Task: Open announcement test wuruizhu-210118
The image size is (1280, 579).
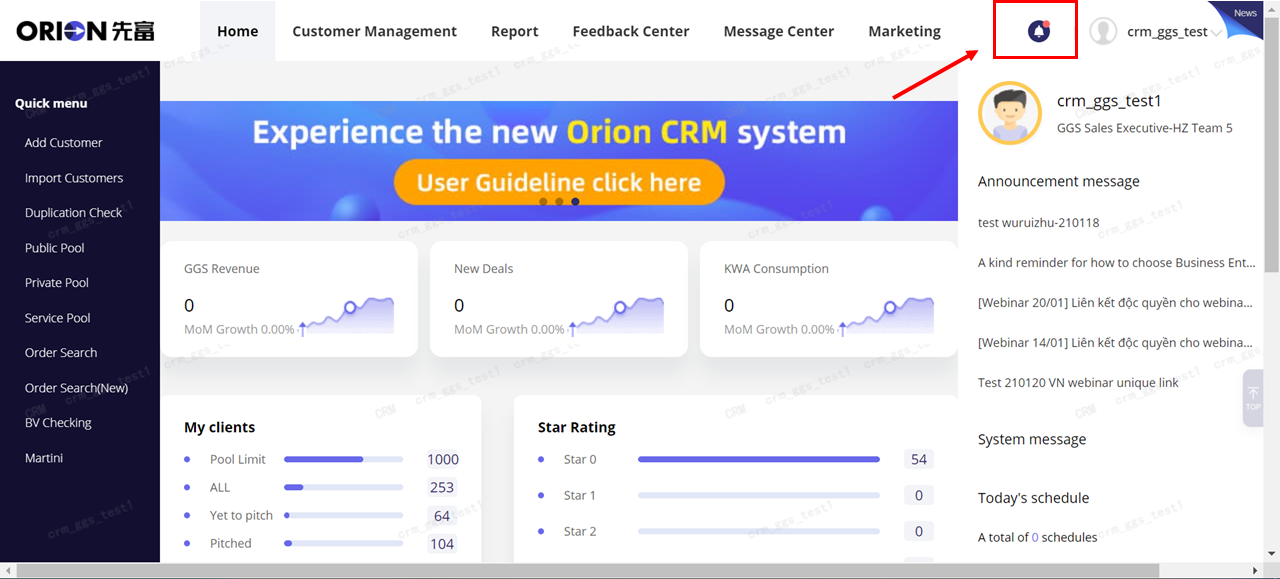Action: [1039, 223]
